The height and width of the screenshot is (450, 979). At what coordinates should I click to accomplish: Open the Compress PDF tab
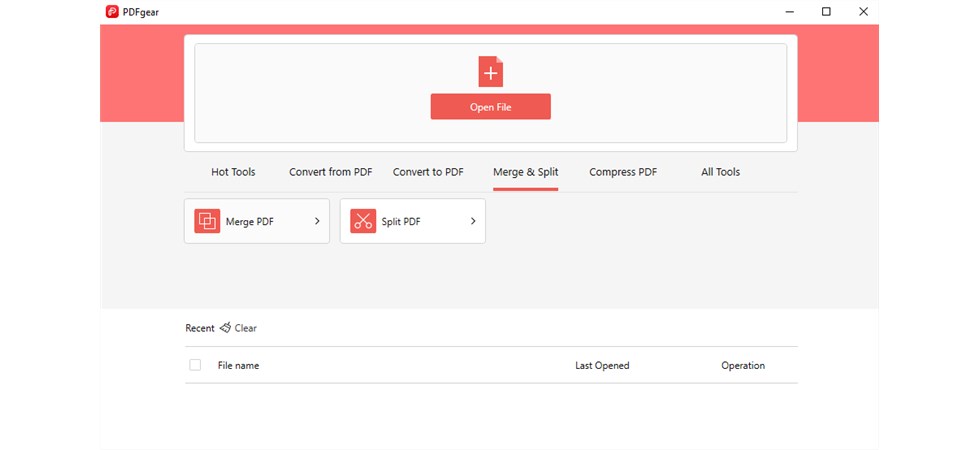(623, 172)
